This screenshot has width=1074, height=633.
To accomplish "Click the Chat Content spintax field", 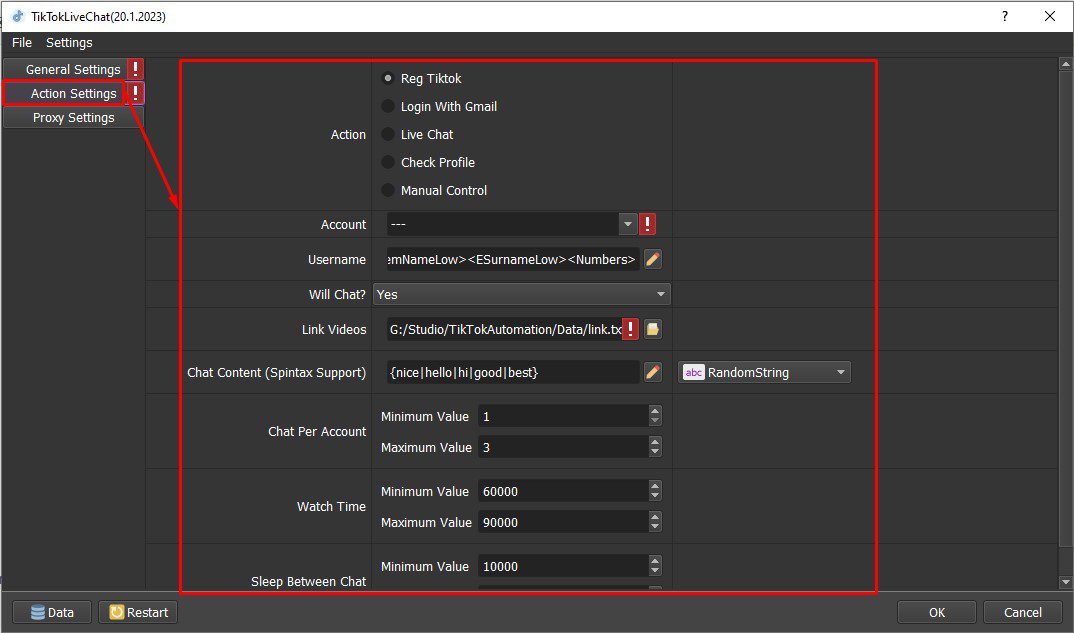I will click(513, 372).
